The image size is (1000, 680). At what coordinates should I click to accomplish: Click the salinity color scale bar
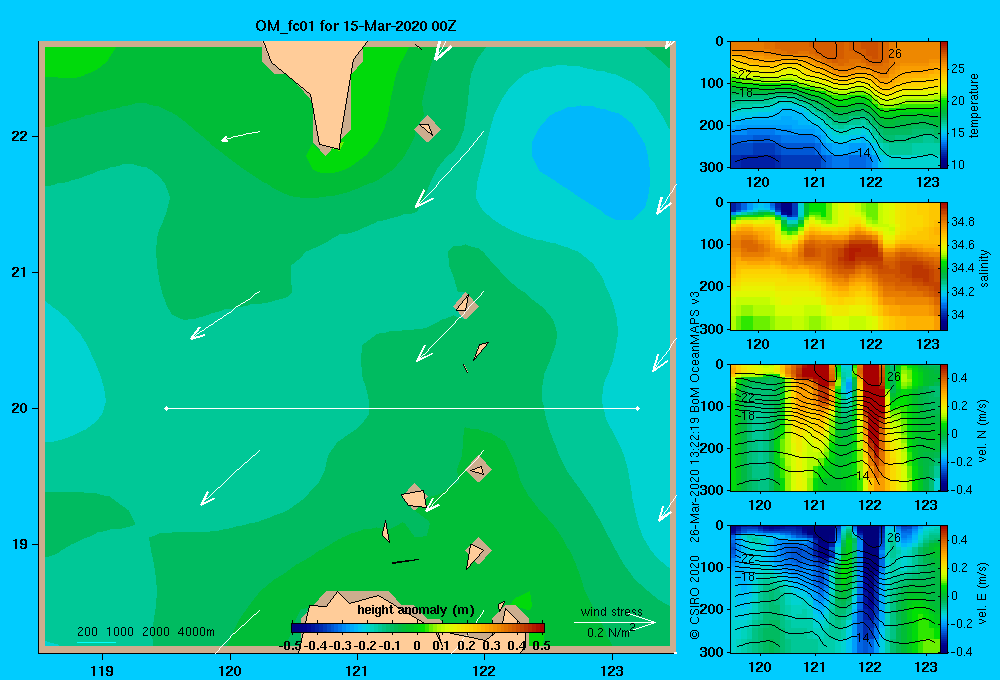pos(944,266)
